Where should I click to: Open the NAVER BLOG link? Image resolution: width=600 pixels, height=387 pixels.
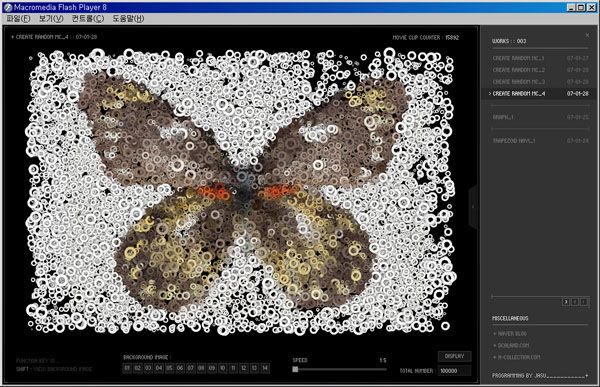[512, 334]
